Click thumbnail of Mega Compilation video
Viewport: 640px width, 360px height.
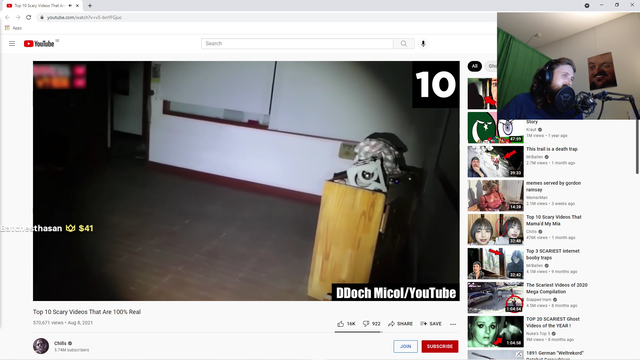(496, 297)
